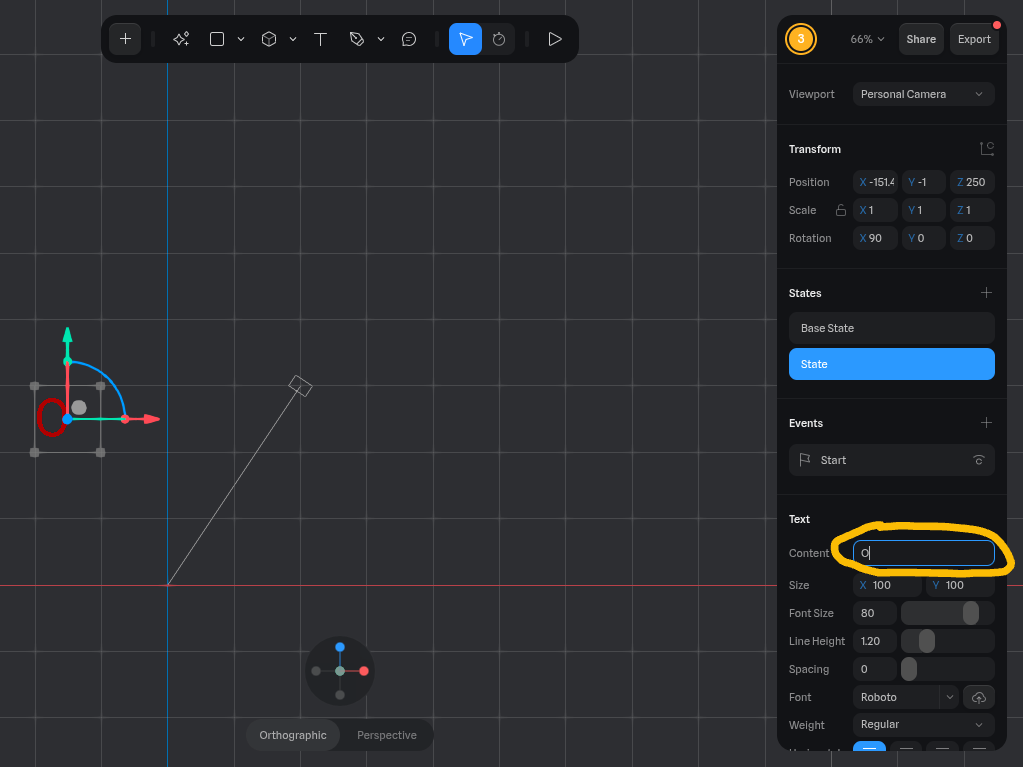Select the Rectangle shape tool
This screenshot has width=1023, height=767.
point(217,39)
